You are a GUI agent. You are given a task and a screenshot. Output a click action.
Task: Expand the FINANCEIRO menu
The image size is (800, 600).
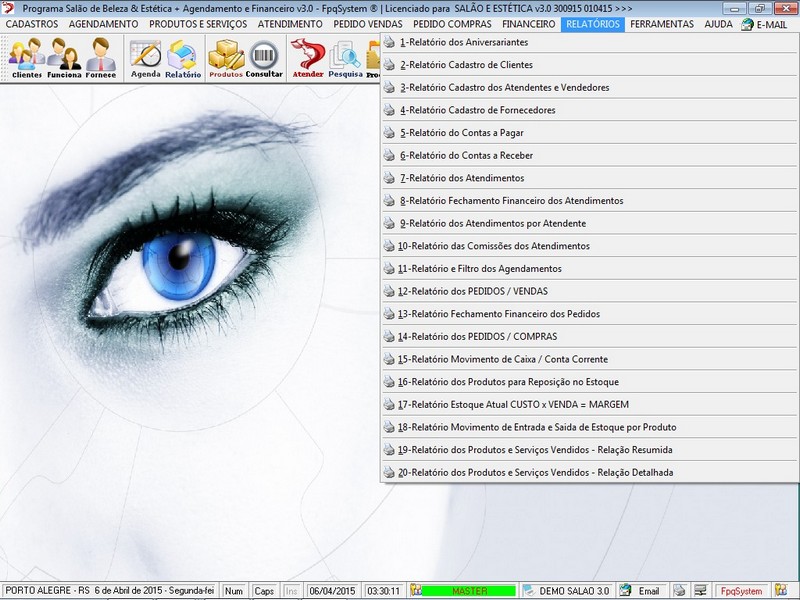click(528, 24)
